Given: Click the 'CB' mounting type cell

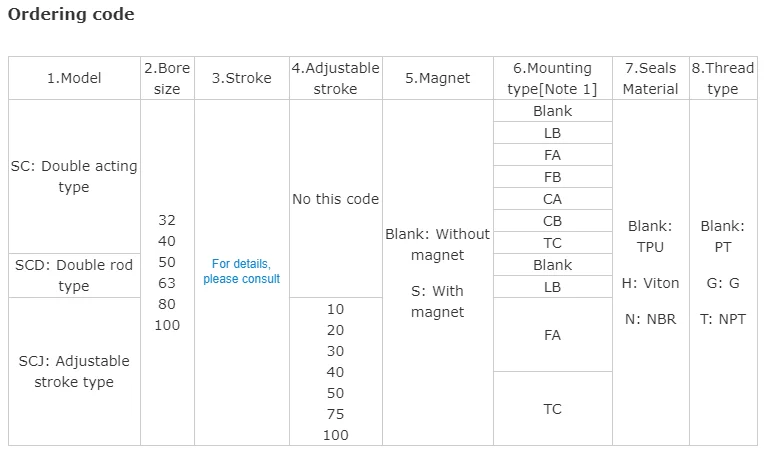Looking at the screenshot, I should tap(552, 221).
